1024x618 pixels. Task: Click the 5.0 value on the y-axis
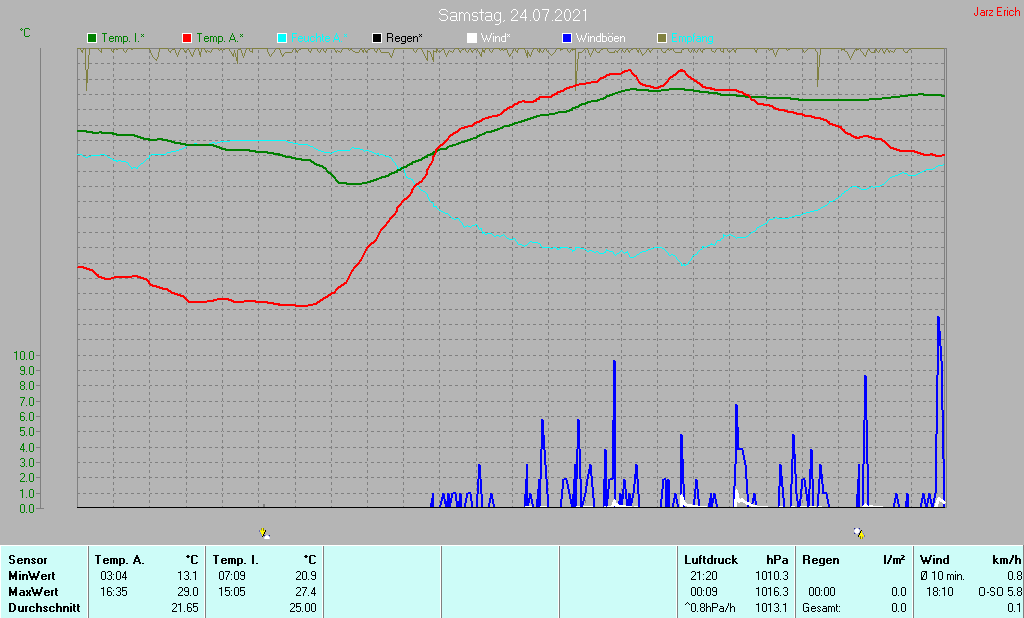[x=27, y=432]
